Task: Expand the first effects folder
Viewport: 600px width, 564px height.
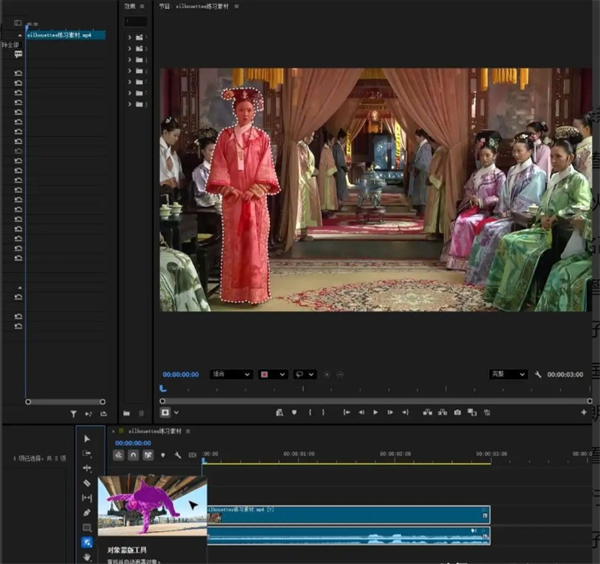Action: pos(129,37)
